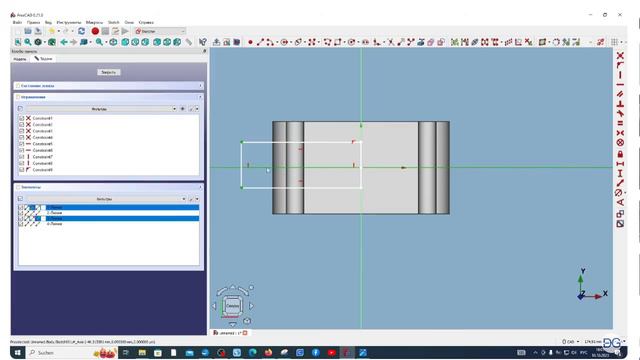Apply lock constraint from right toolbar

tap(620, 154)
